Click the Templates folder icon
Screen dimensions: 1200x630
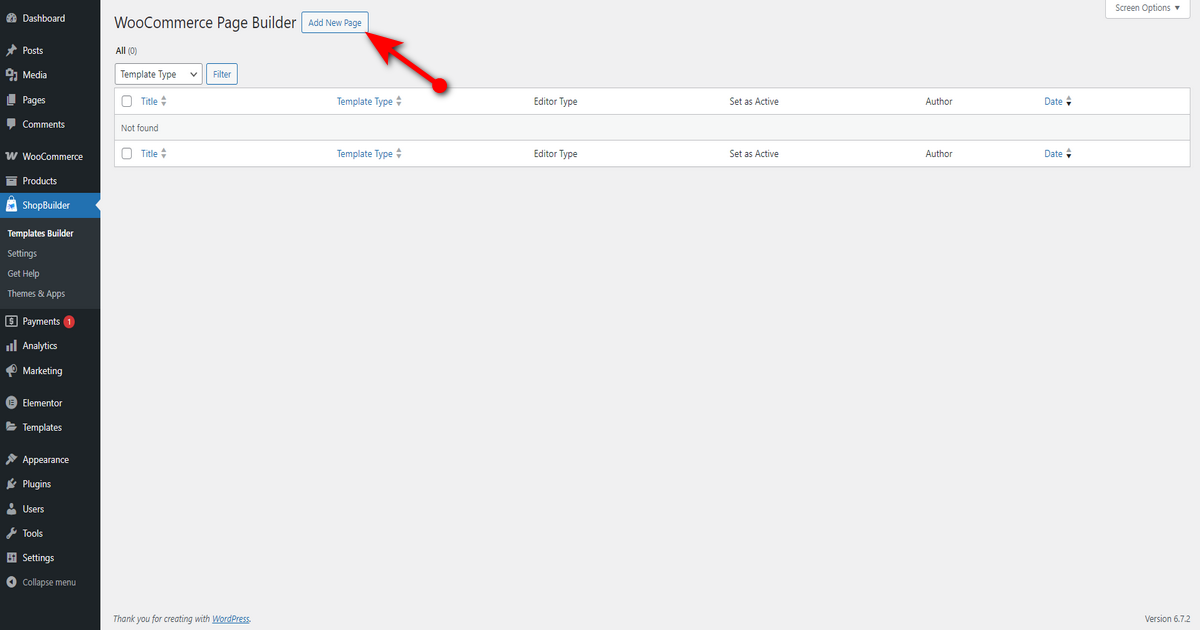[x=11, y=427]
